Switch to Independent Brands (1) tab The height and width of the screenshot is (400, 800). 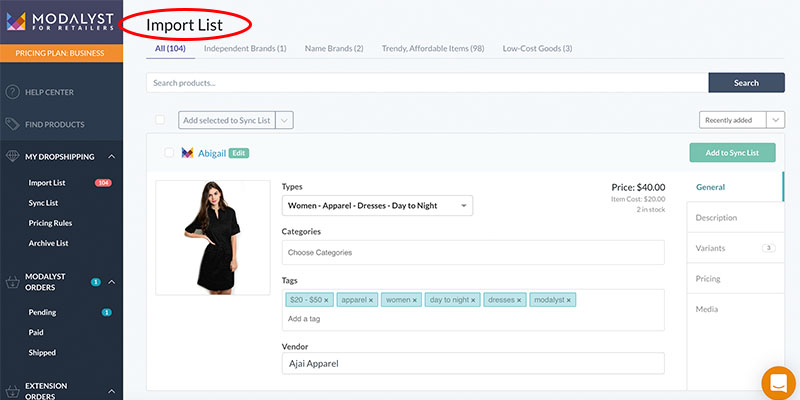coord(245,48)
